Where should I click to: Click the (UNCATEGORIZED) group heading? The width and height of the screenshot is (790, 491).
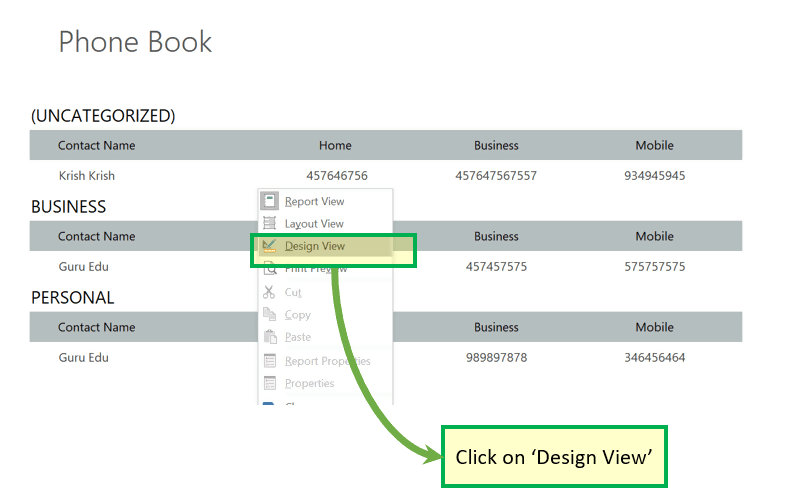103,116
